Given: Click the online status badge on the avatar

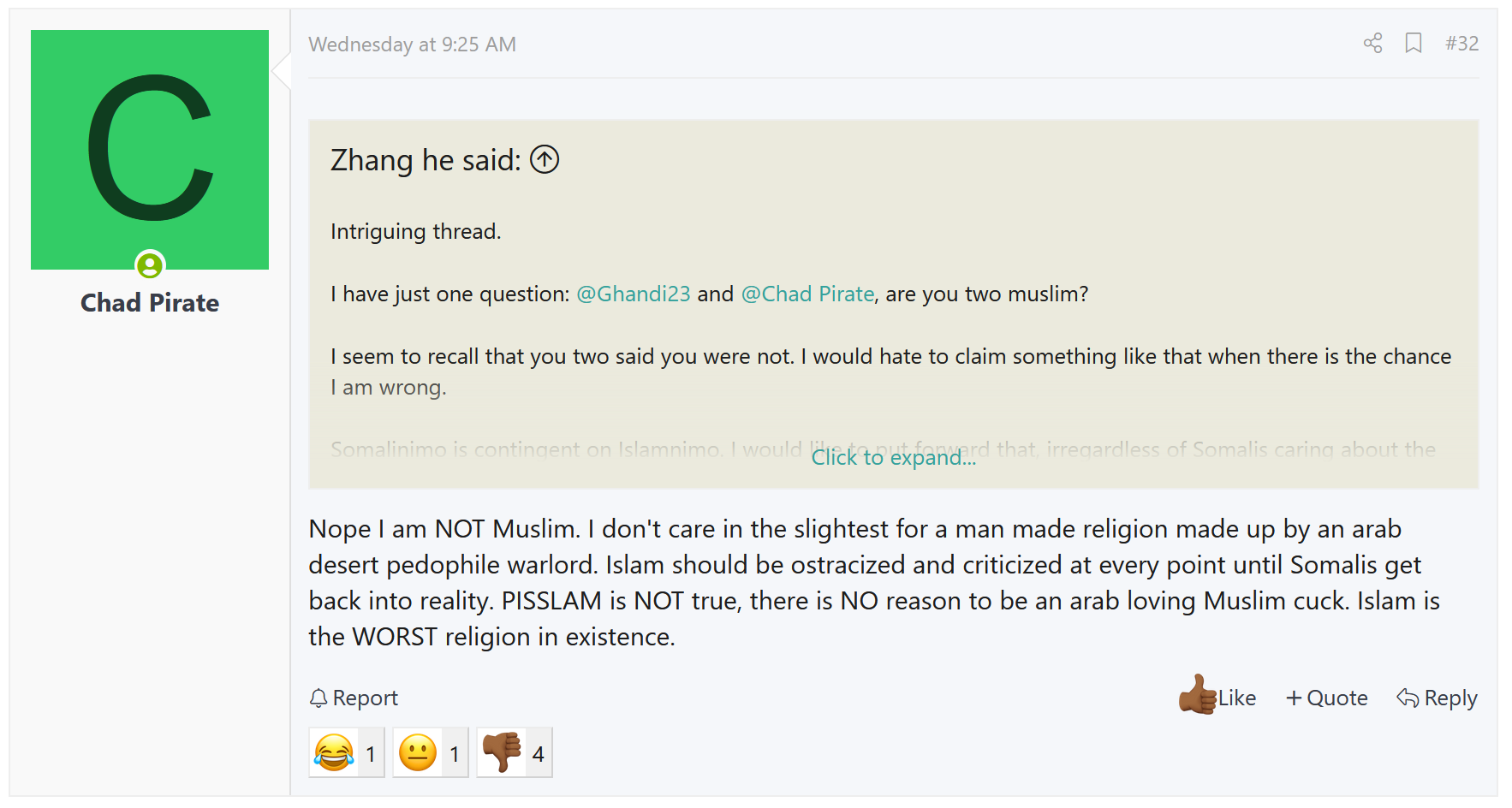Looking at the screenshot, I should point(150,265).
